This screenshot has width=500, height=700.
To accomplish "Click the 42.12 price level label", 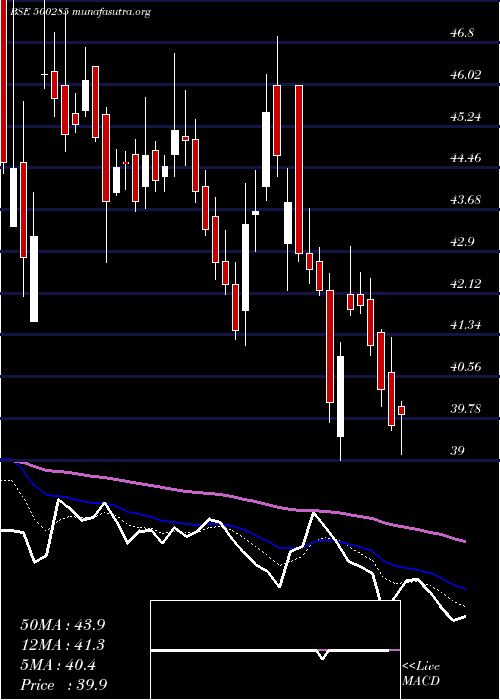I will (466, 283).
